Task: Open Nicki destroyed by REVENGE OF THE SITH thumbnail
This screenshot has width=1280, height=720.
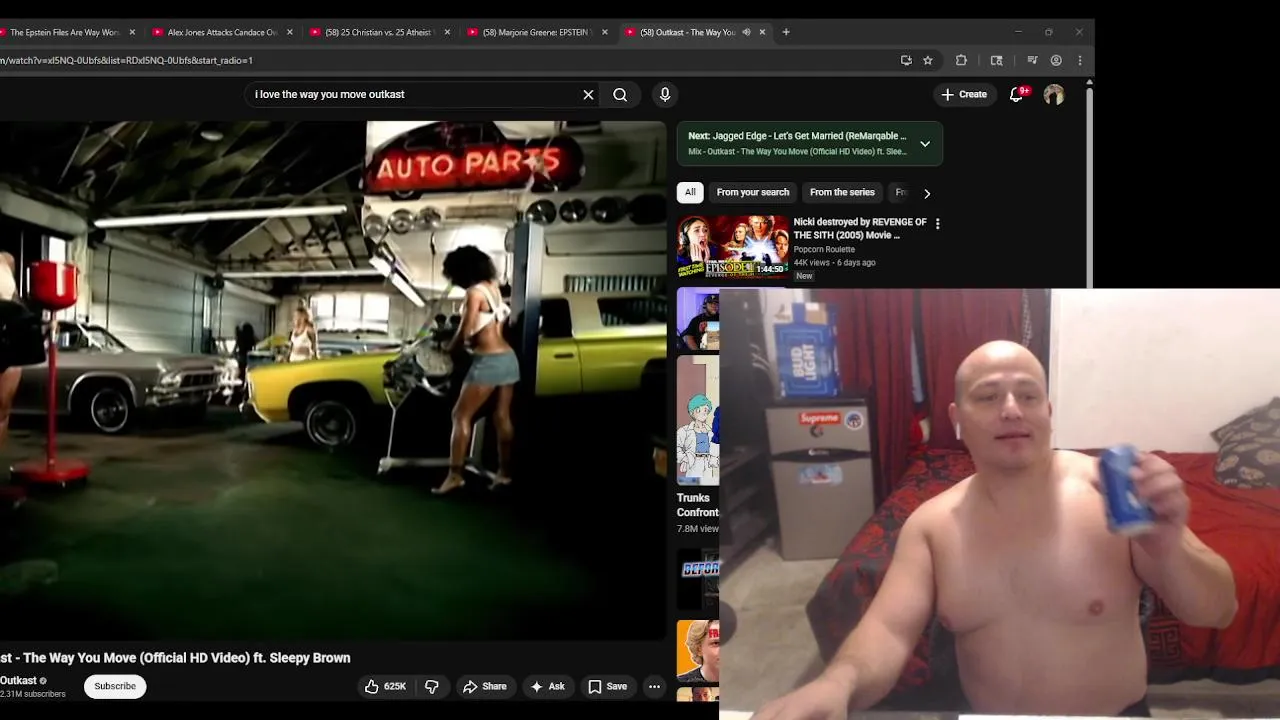Action: coord(732,247)
